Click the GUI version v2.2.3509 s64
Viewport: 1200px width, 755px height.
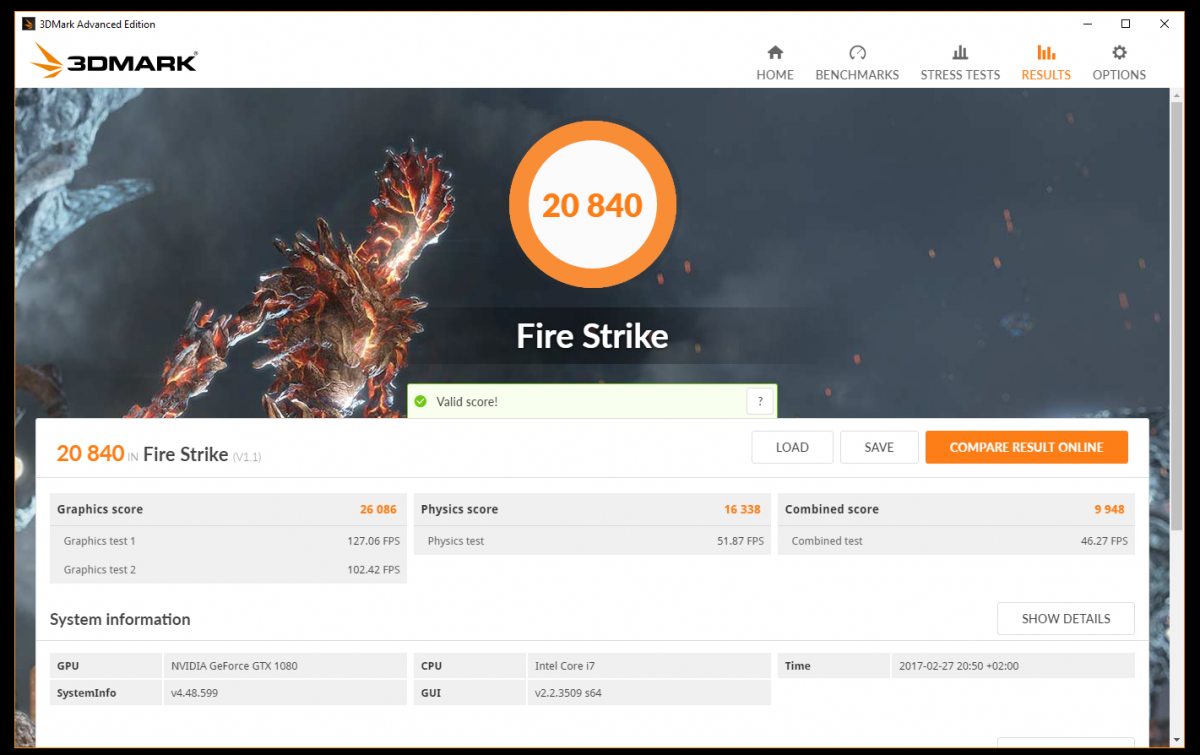[568, 693]
